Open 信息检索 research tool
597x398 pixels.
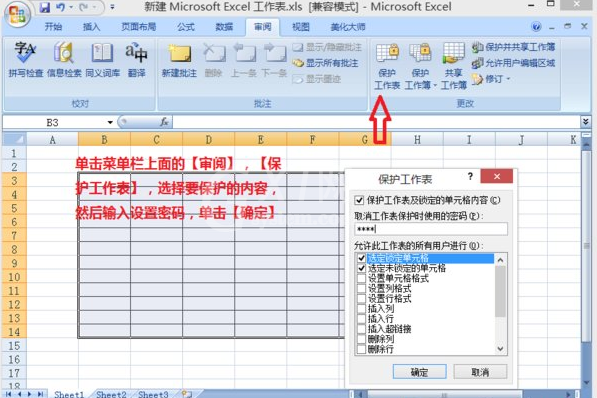coord(64,59)
